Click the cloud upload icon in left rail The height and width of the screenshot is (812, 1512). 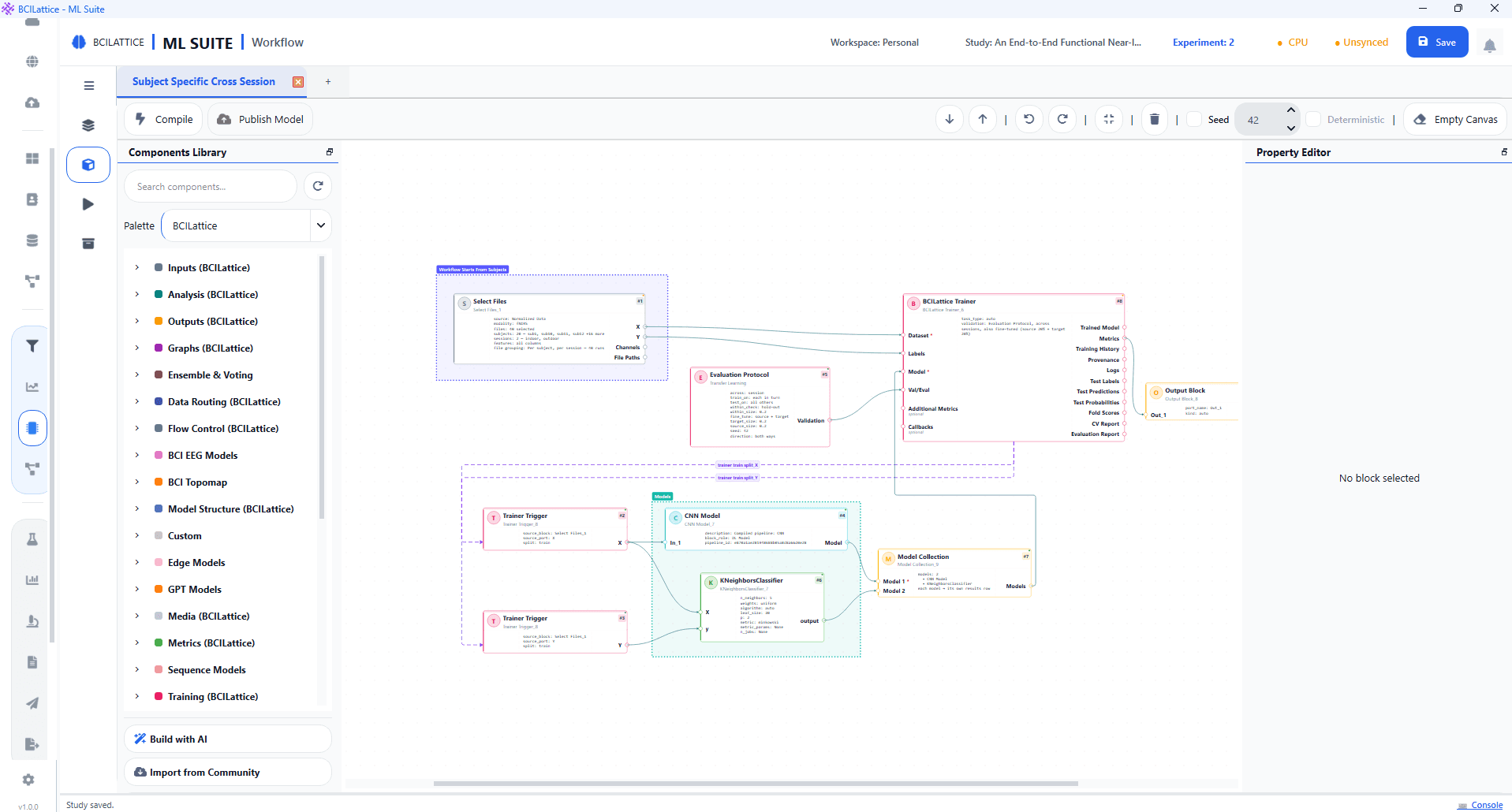32,102
